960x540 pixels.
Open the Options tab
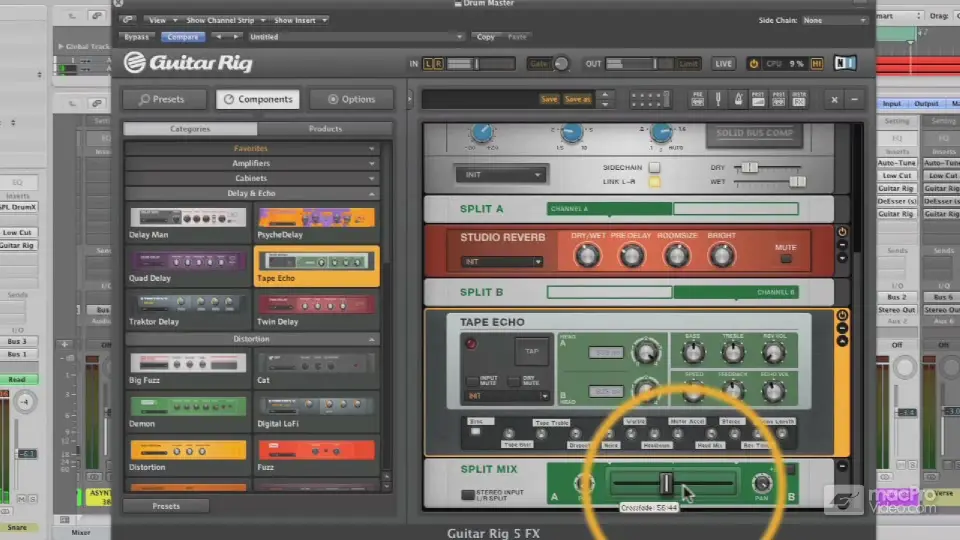(351, 99)
